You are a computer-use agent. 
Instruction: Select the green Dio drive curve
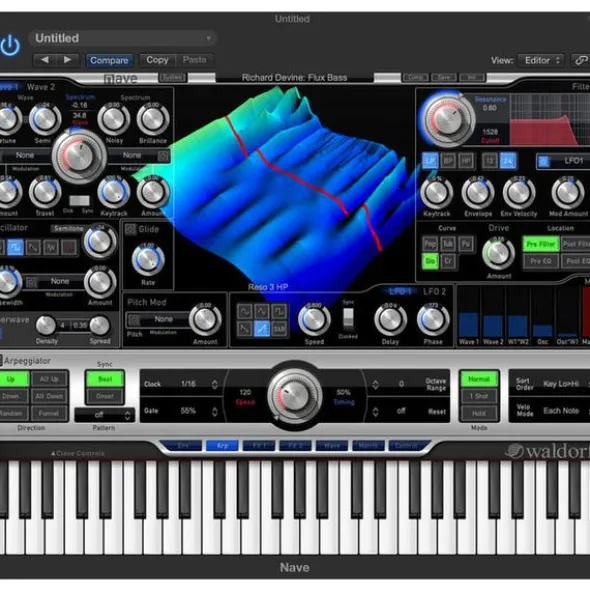[x=430, y=261]
